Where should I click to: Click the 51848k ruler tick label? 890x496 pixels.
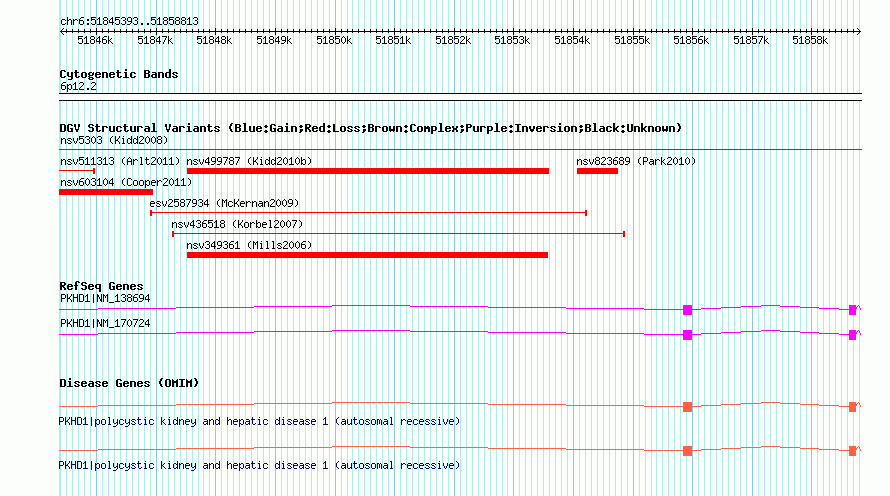tap(214, 41)
